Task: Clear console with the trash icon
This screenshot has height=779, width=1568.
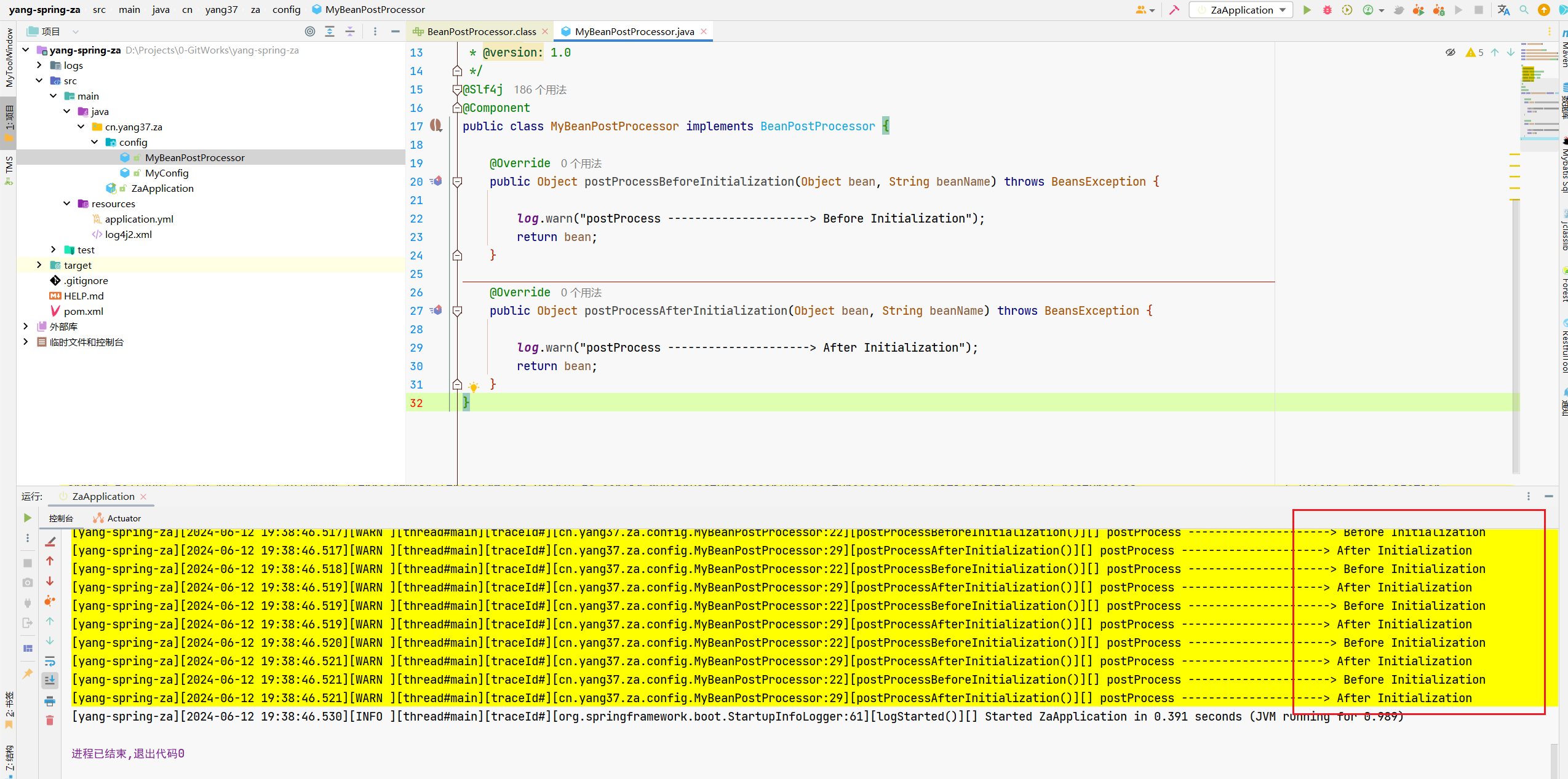Action: point(50,720)
